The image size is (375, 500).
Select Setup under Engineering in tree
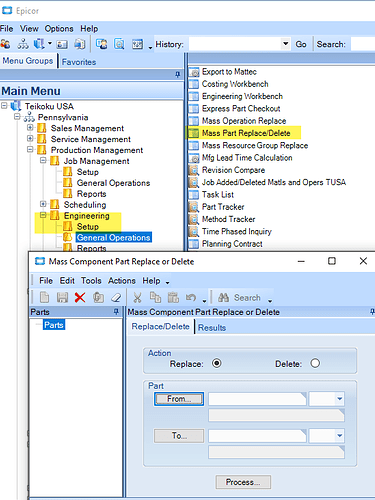88,227
